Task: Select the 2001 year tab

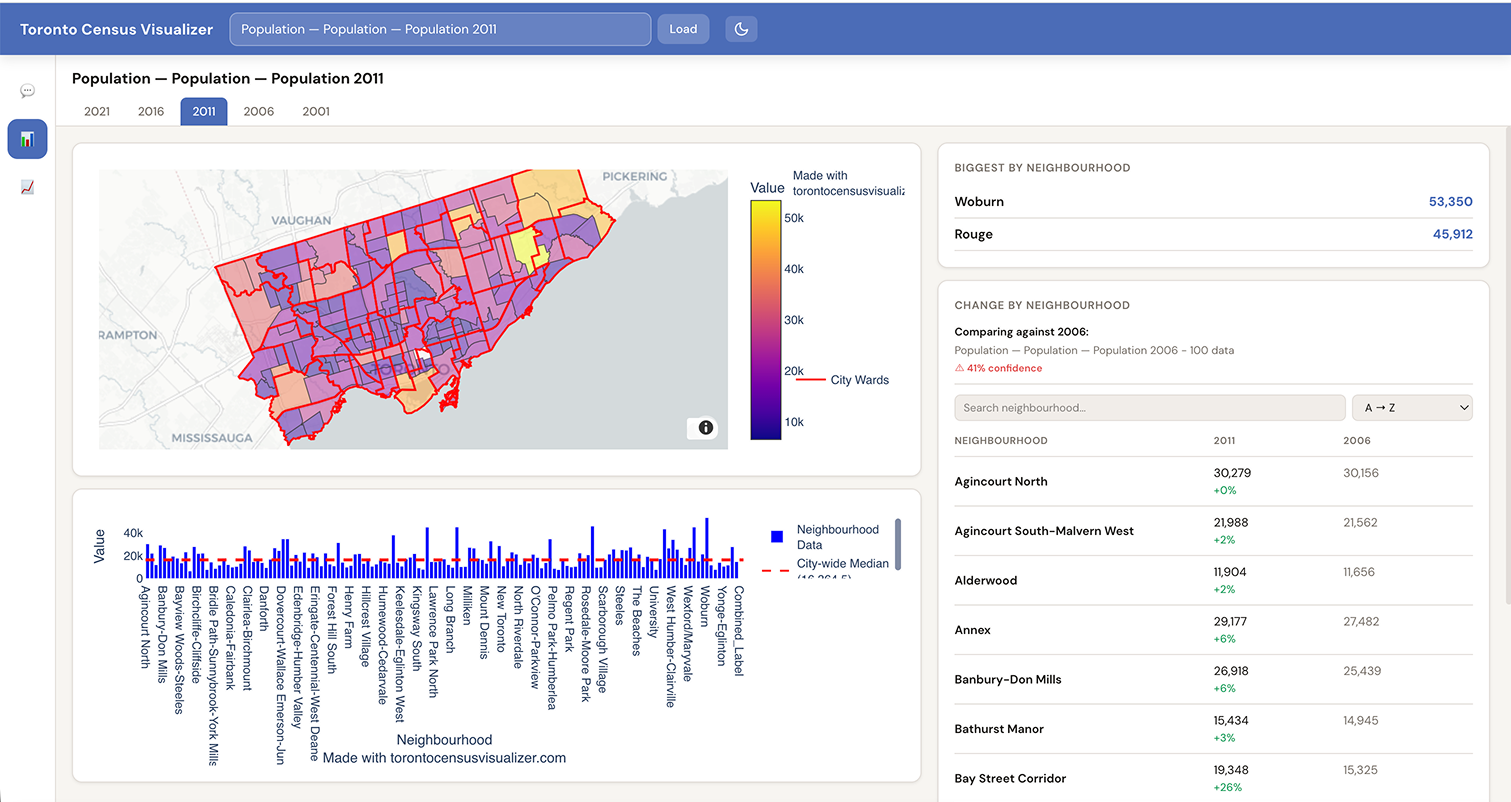Action: coord(316,111)
